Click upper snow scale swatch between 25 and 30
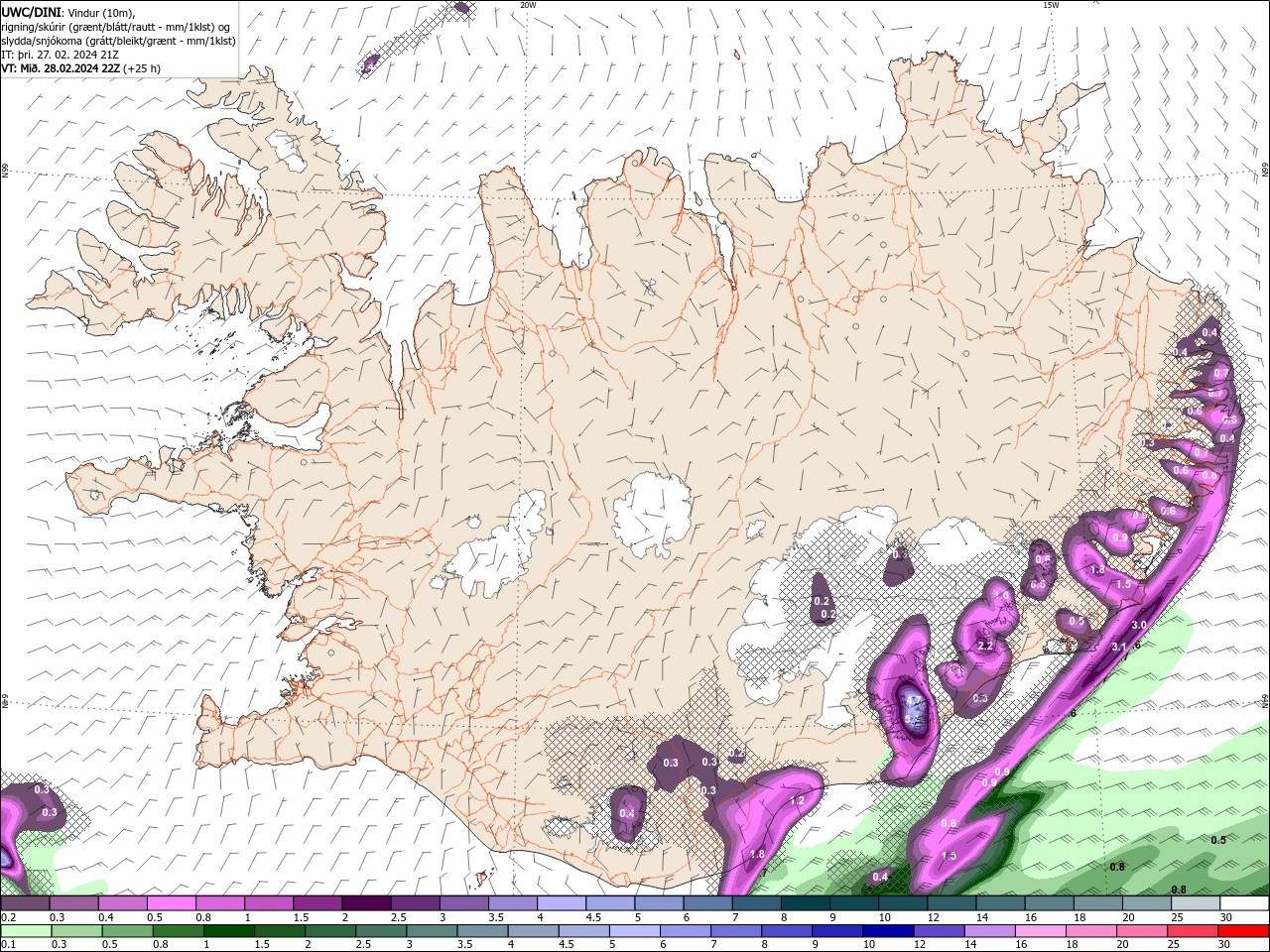 1197,903
